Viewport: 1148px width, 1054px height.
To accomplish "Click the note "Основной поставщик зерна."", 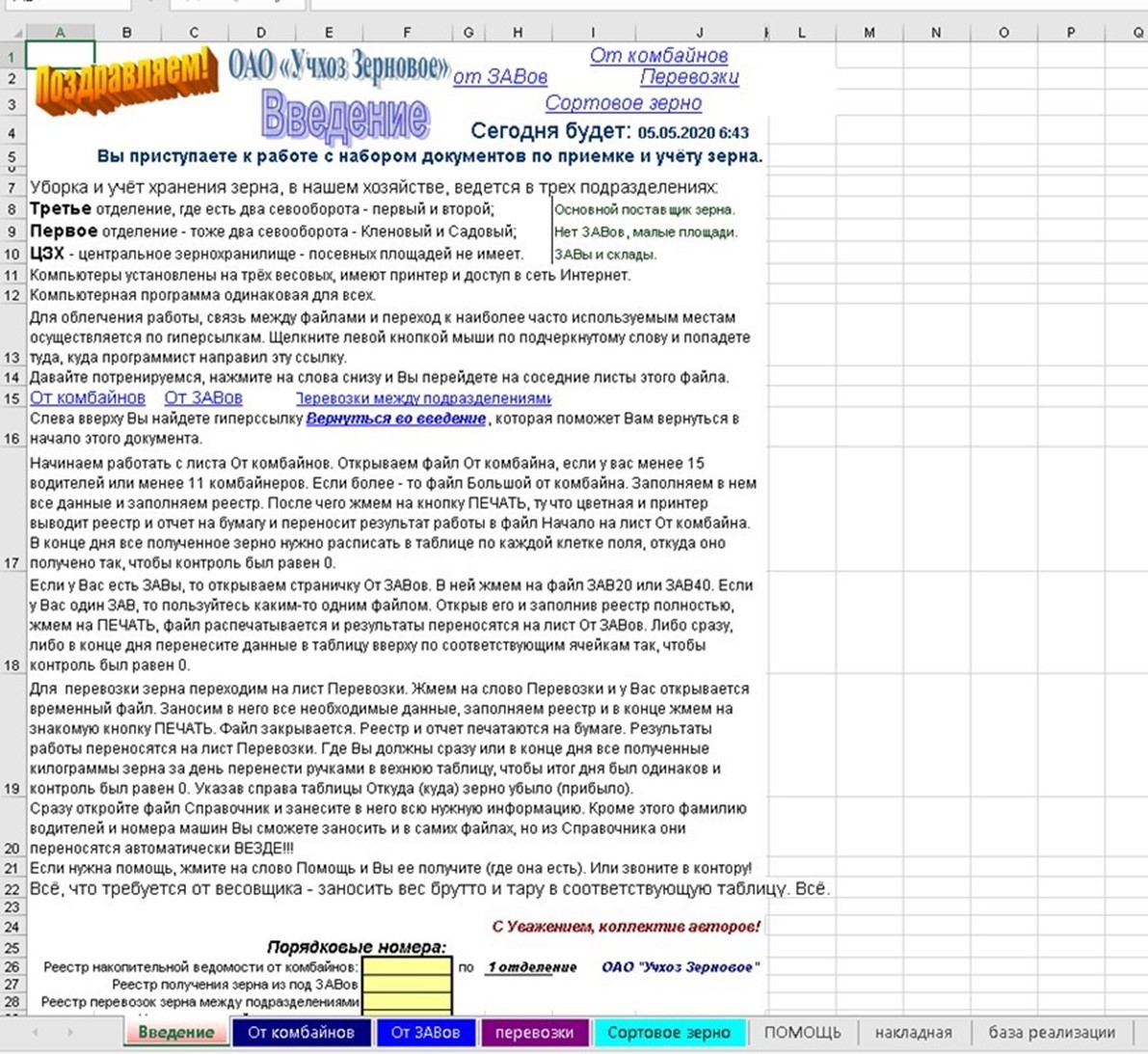I will [644, 210].
